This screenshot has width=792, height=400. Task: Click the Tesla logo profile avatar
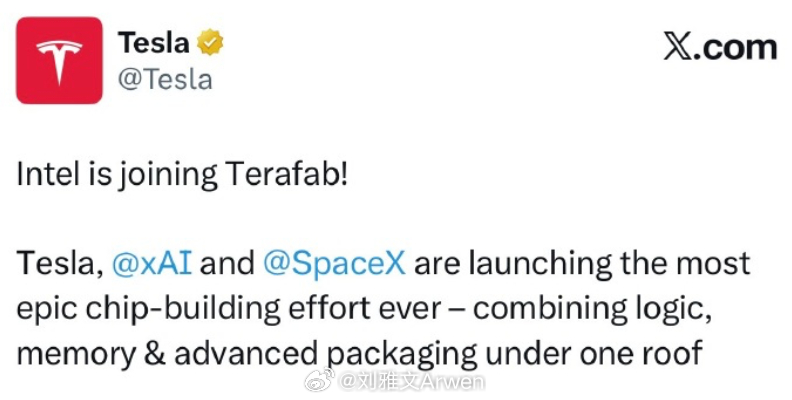58,60
